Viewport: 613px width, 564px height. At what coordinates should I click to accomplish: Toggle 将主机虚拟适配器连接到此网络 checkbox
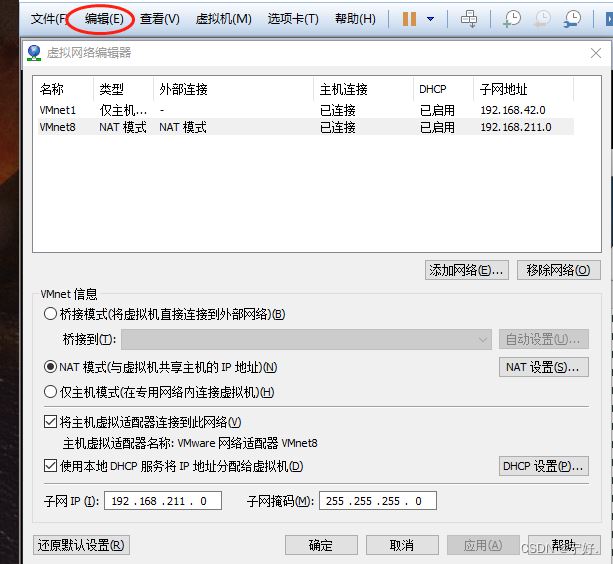[x=50, y=422]
